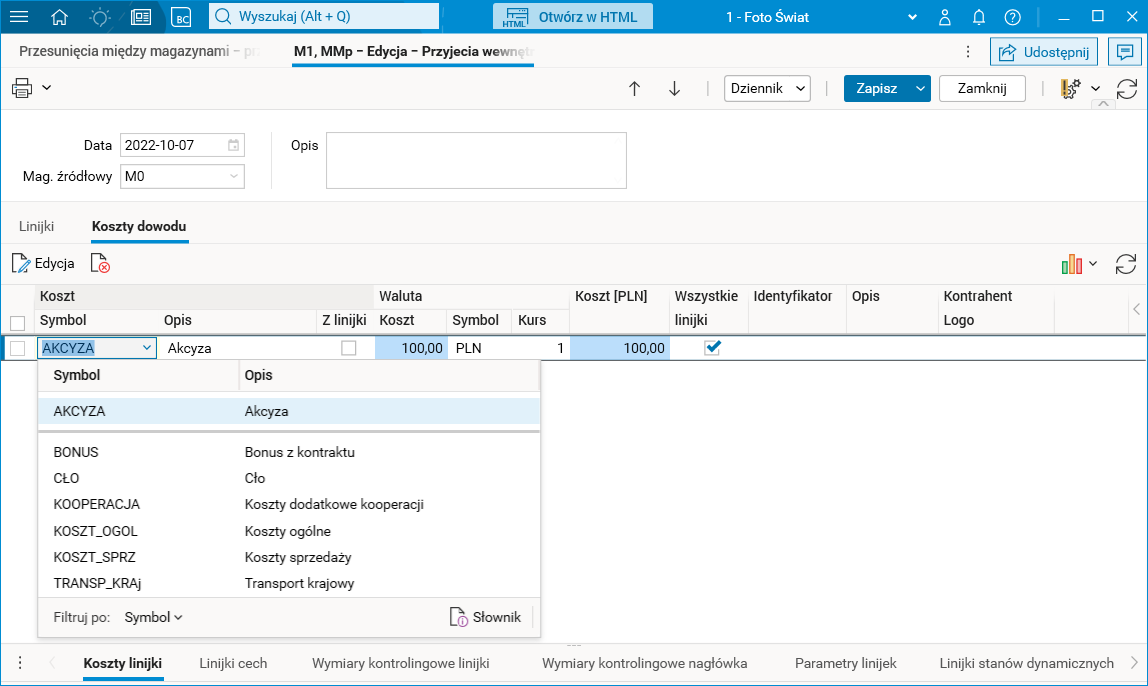Click the user profile icon
This screenshot has width=1148, height=686.
pos(944,17)
